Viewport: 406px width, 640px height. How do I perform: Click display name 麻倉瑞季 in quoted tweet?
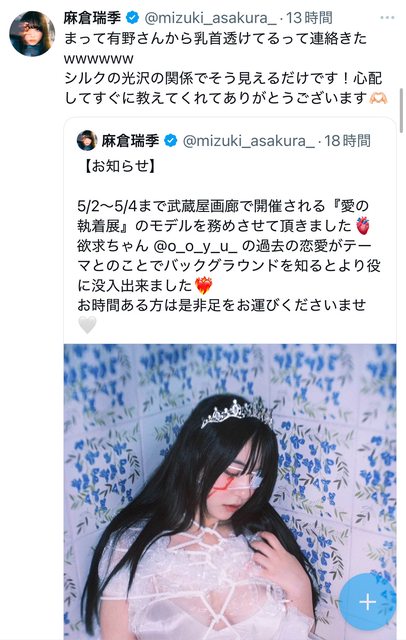tap(131, 141)
